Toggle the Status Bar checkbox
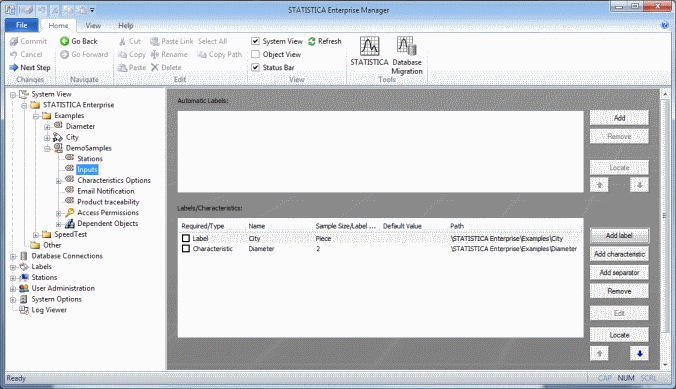The height and width of the screenshot is (389, 676). (256, 67)
